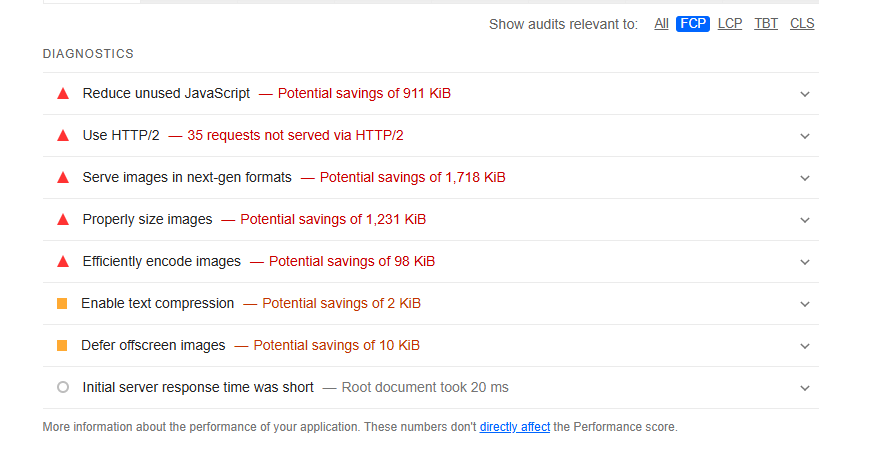Viewport: 869px width, 465px height.
Task: Click orange square beside Defer offscreen images
Action: point(62,345)
